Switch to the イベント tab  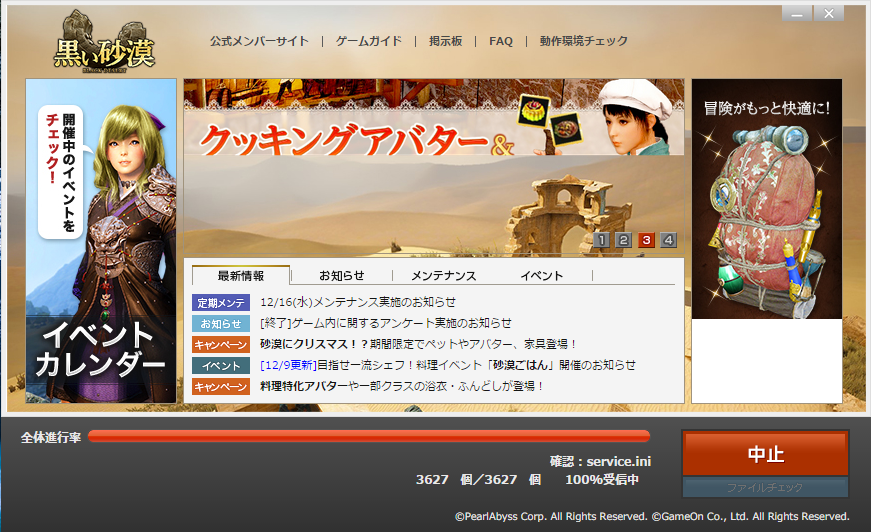(542, 275)
